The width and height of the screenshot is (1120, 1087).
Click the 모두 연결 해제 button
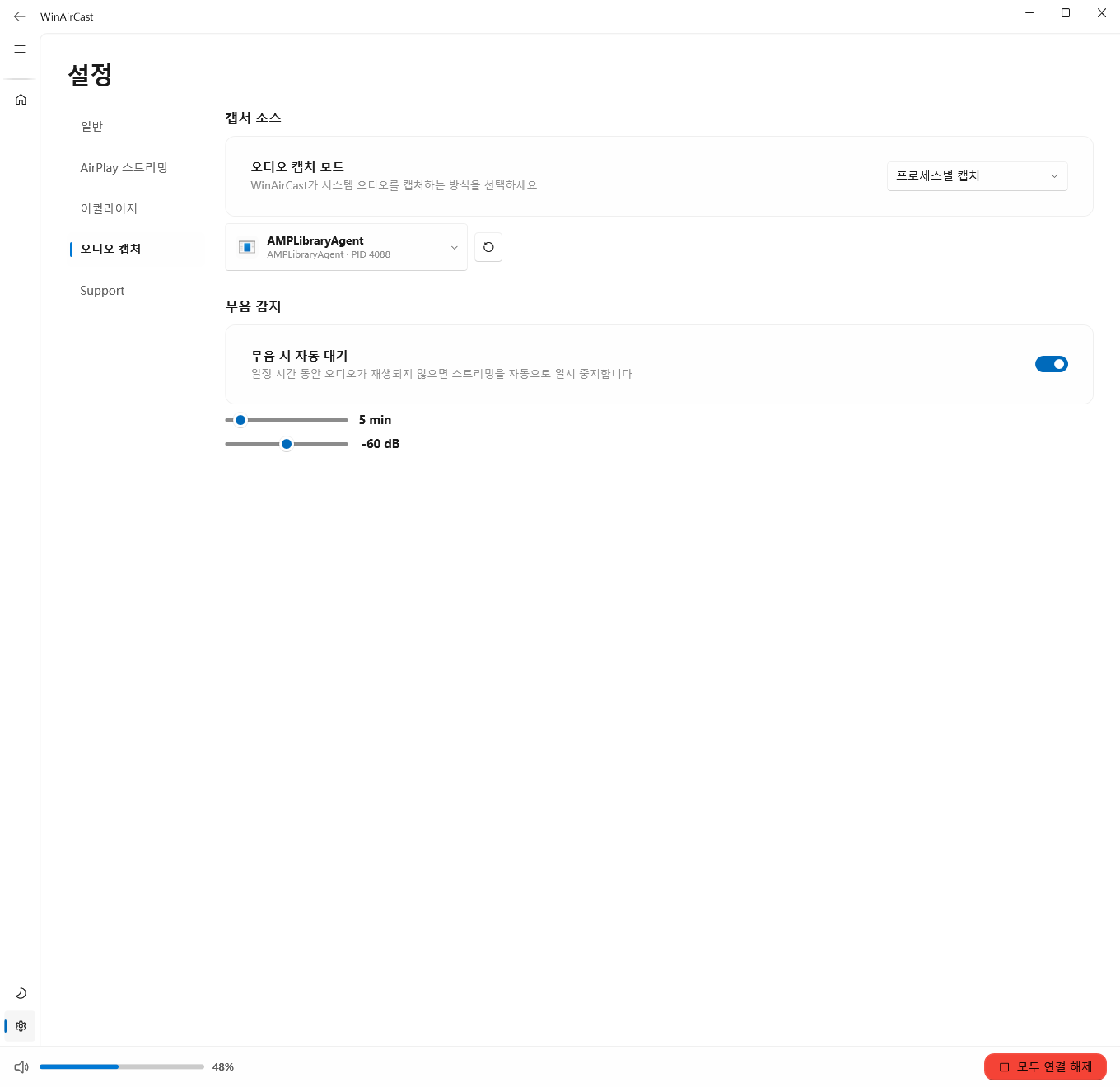1045,1067
